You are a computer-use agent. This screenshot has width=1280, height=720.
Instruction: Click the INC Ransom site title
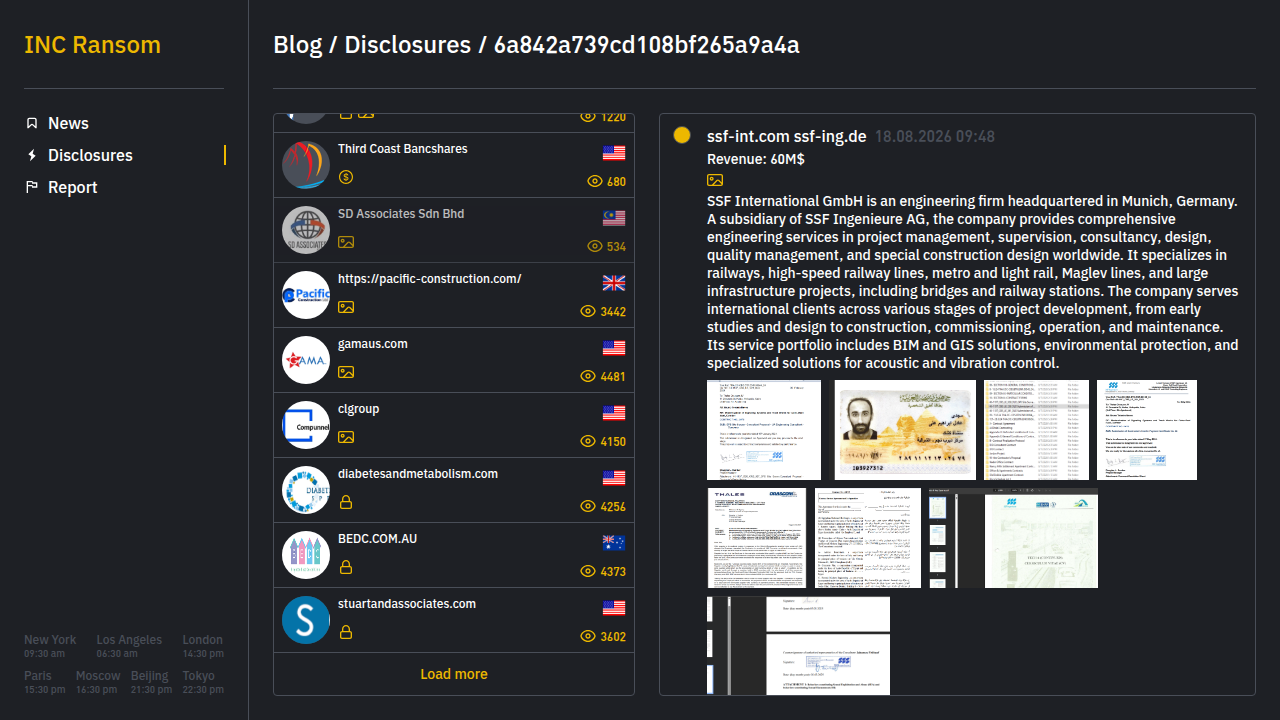92,45
